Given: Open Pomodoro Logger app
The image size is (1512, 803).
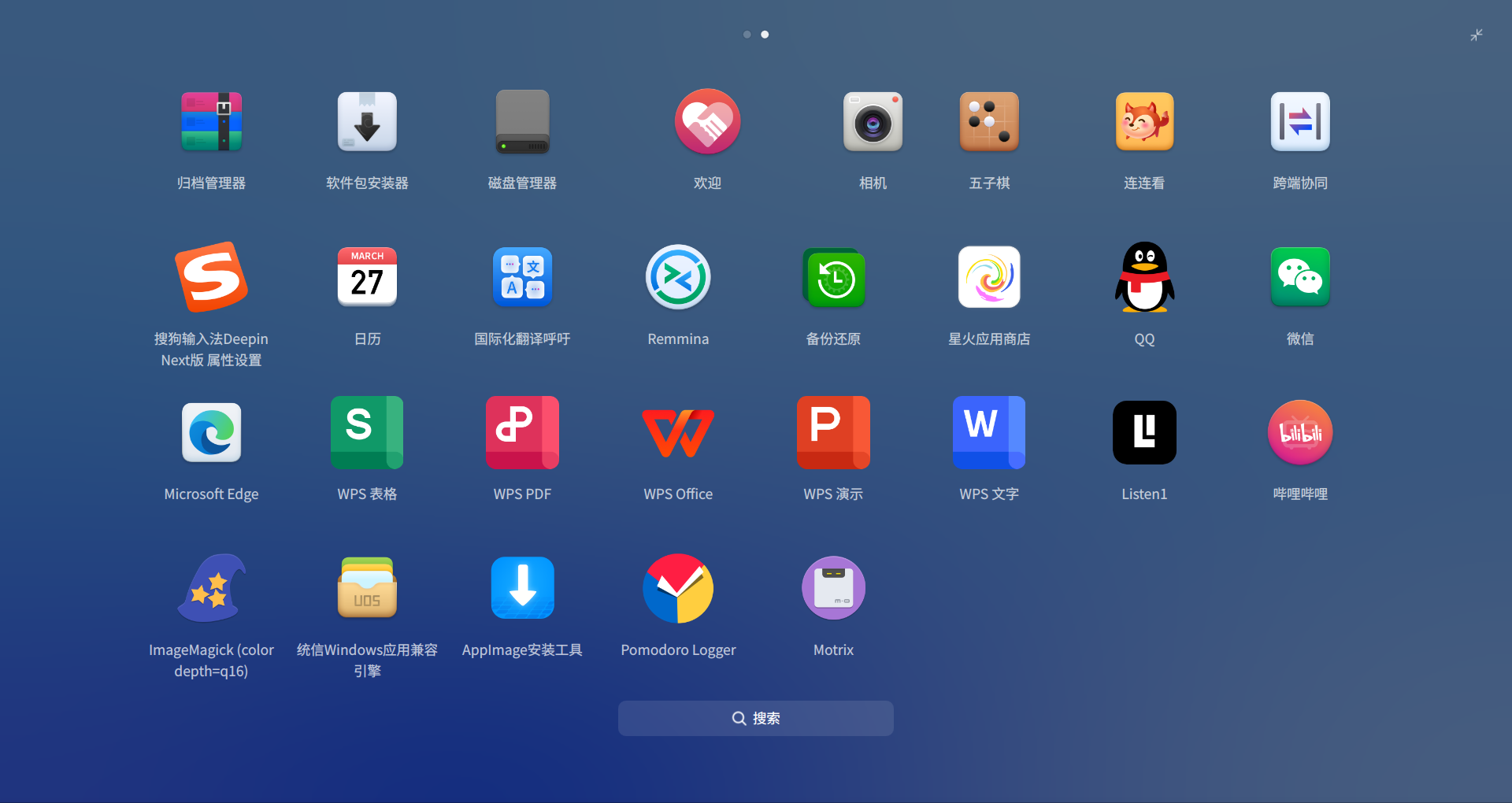Looking at the screenshot, I should (678, 588).
